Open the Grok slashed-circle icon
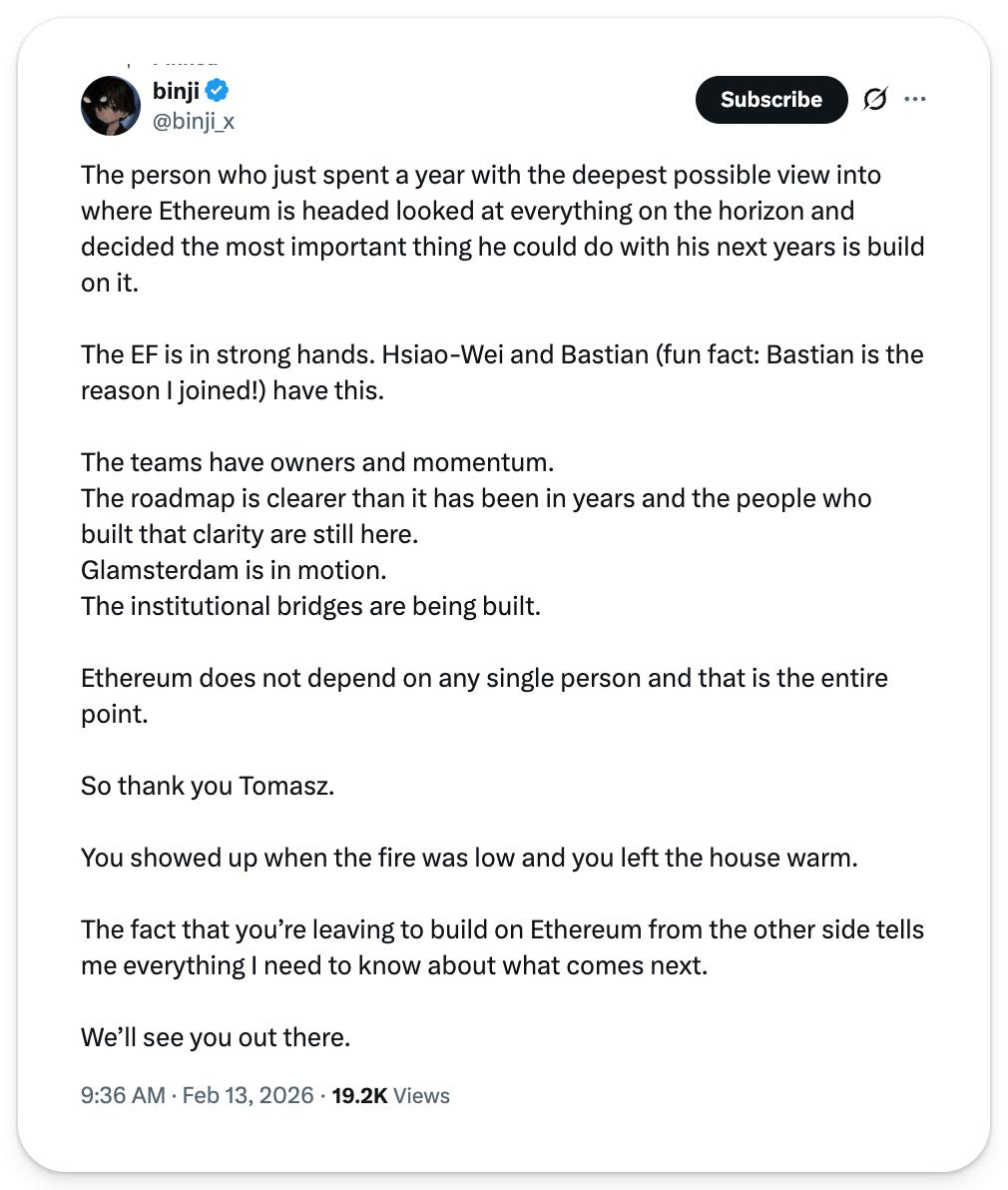The width and height of the screenshot is (1008, 1190). [x=874, y=99]
